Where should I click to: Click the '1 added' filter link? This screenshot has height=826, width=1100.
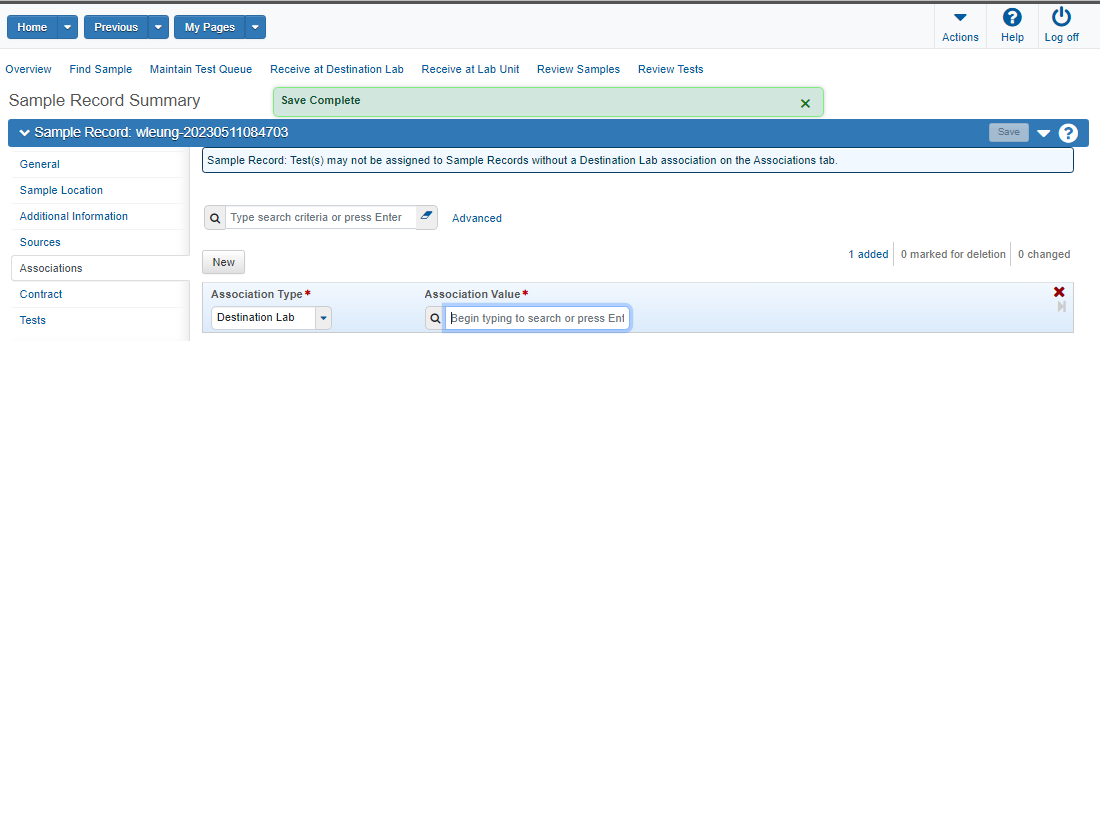pyautogui.click(x=868, y=254)
